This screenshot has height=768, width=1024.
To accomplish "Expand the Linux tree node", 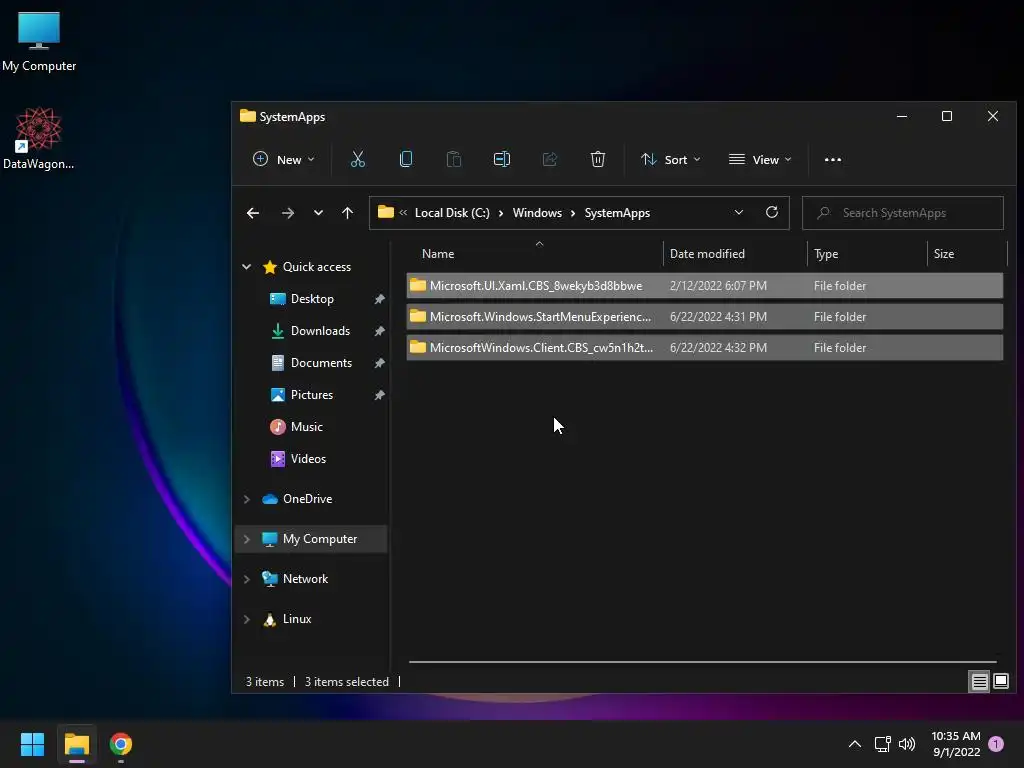I will pos(246,619).
